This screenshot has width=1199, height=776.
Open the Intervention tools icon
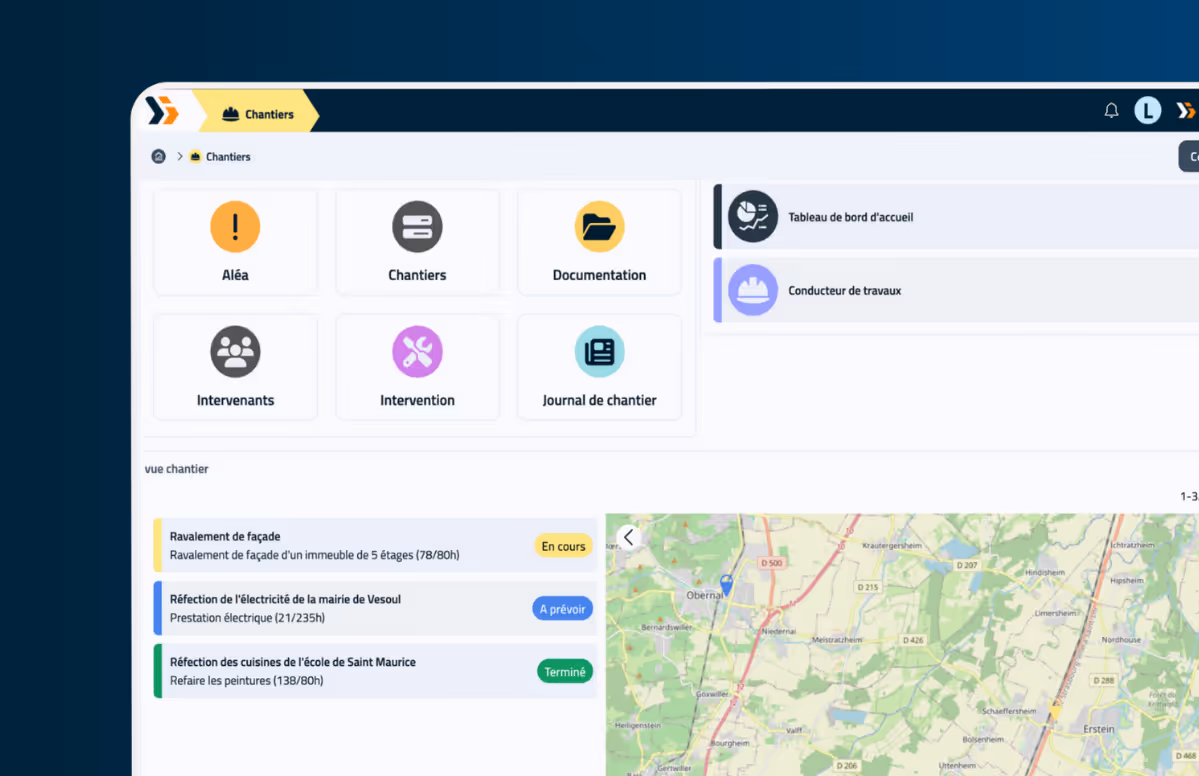417,352
